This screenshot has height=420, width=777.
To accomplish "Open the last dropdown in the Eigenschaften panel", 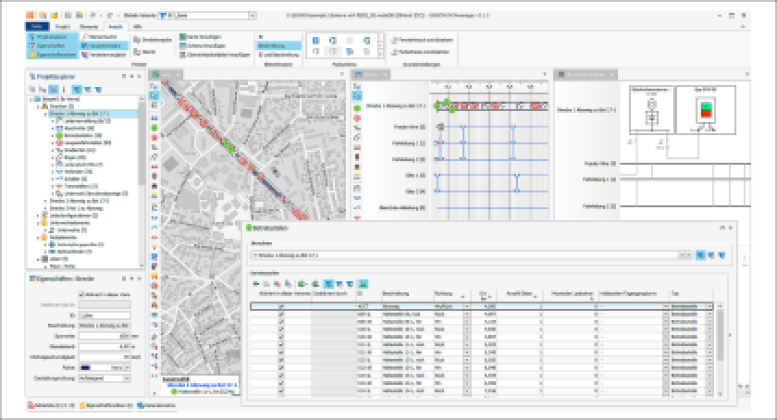I will coord(127,378).
